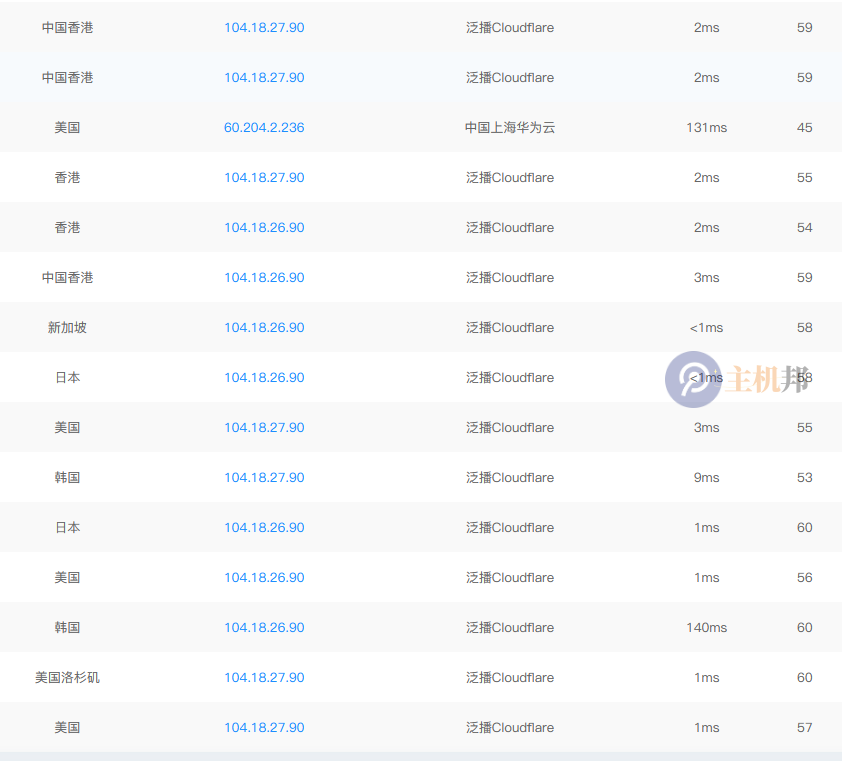The width and height of the screenshot is (842, 761).
Task: Select the value 45 in the 美国 row
Action: 804,128
